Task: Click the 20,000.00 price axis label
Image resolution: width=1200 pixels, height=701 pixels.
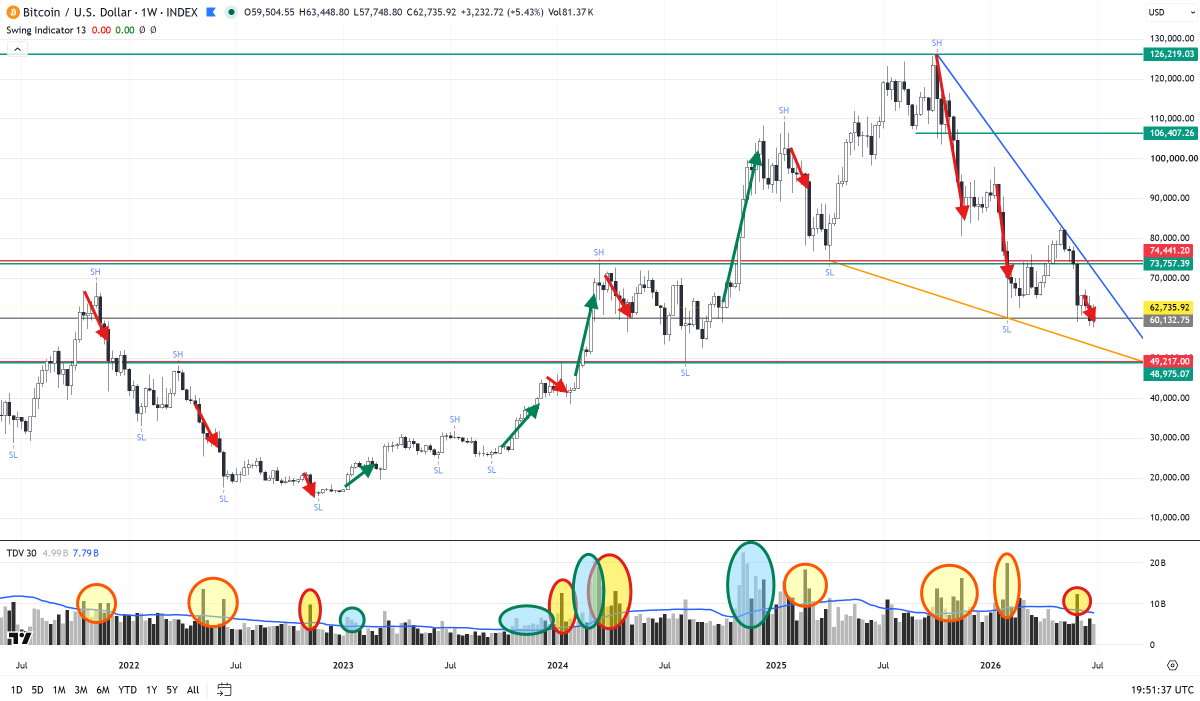Action: 1171,477
